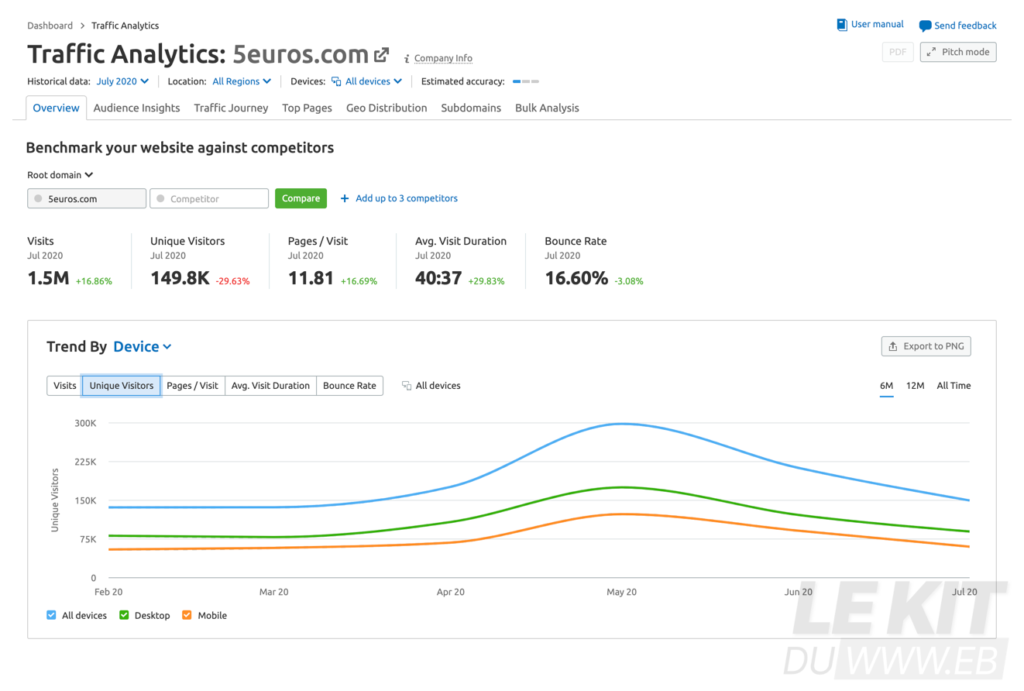1024x691 pixels.
Task: Click the Bounce Rate 16.60% value
Action: click(577, 278)
